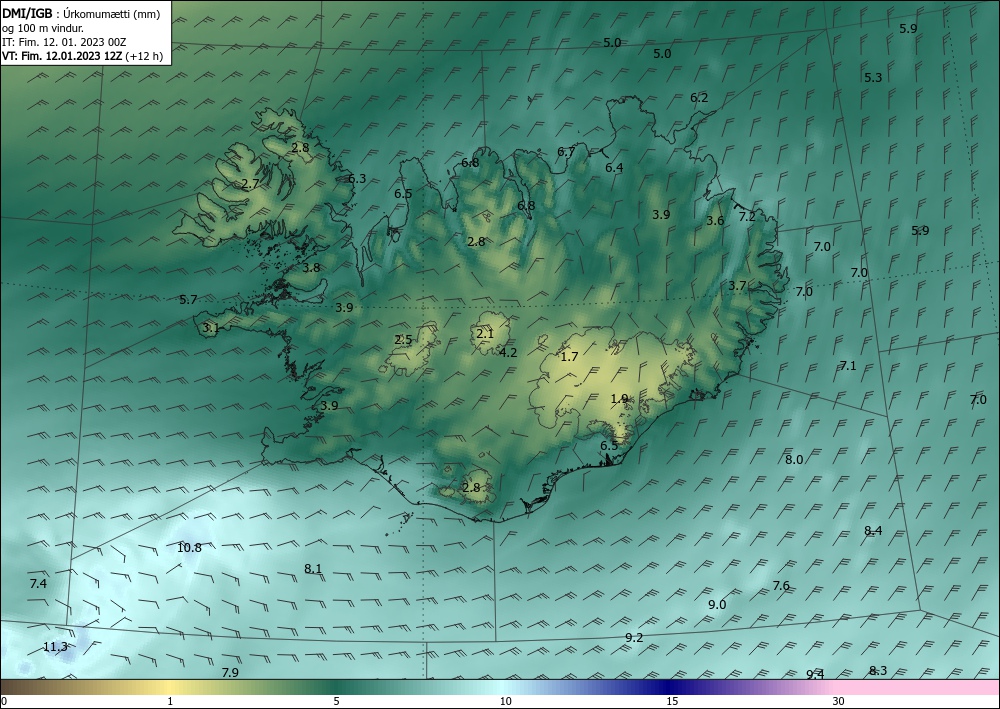Click the 7.1 value east of Iceland
Image resolution: width=1000 pixels, height=709 pixels.
[848, 366]
